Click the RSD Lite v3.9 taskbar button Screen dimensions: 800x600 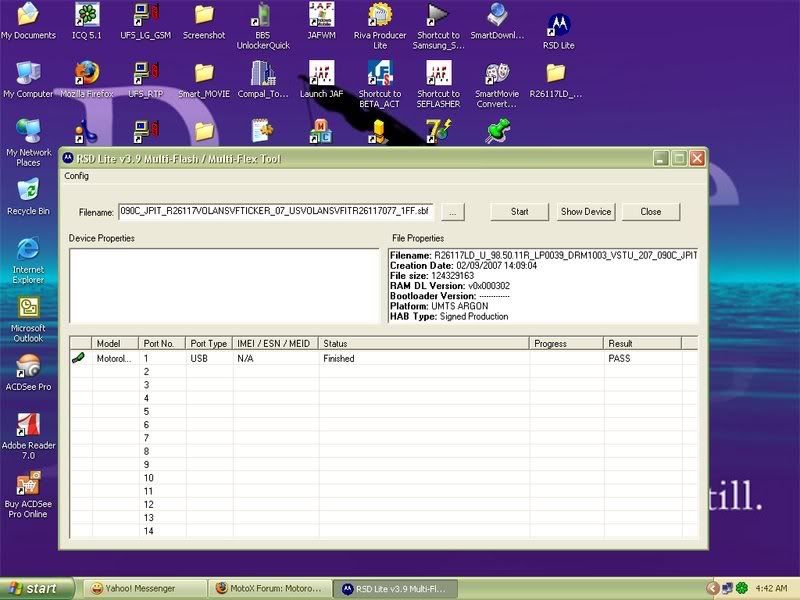(396, 588)
